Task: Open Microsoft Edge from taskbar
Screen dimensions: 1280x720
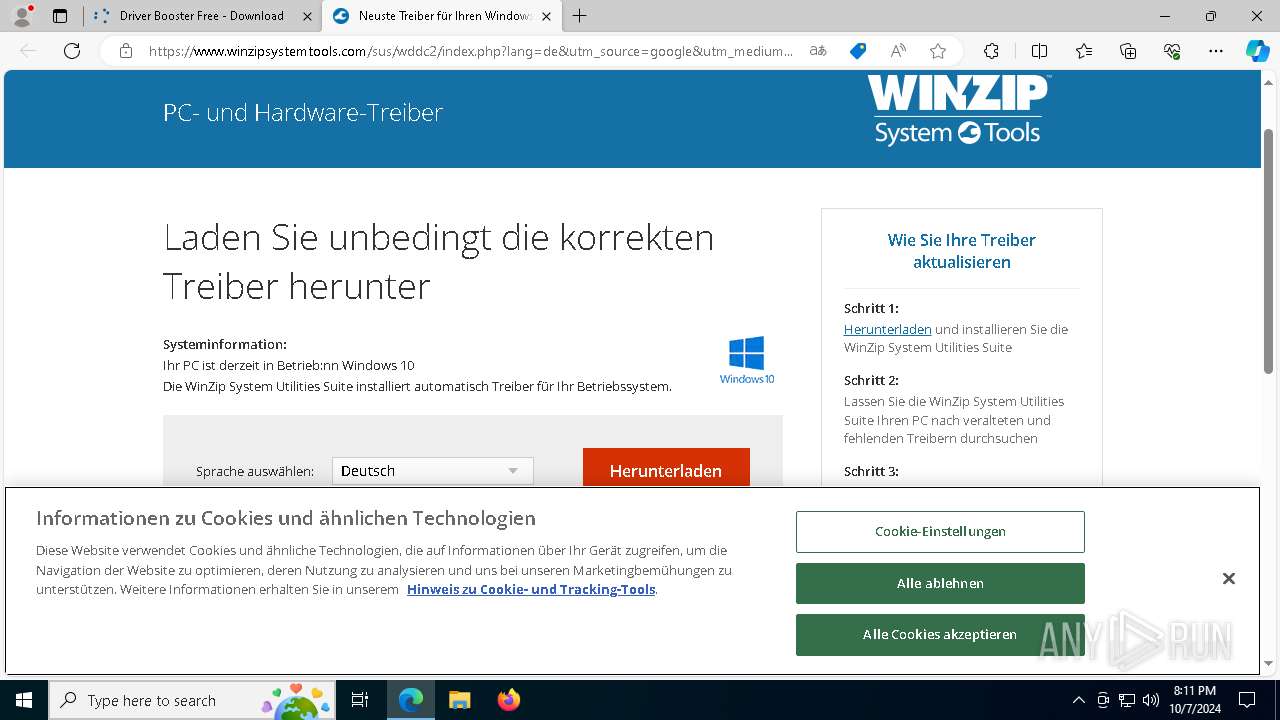Action: (411, 700)
